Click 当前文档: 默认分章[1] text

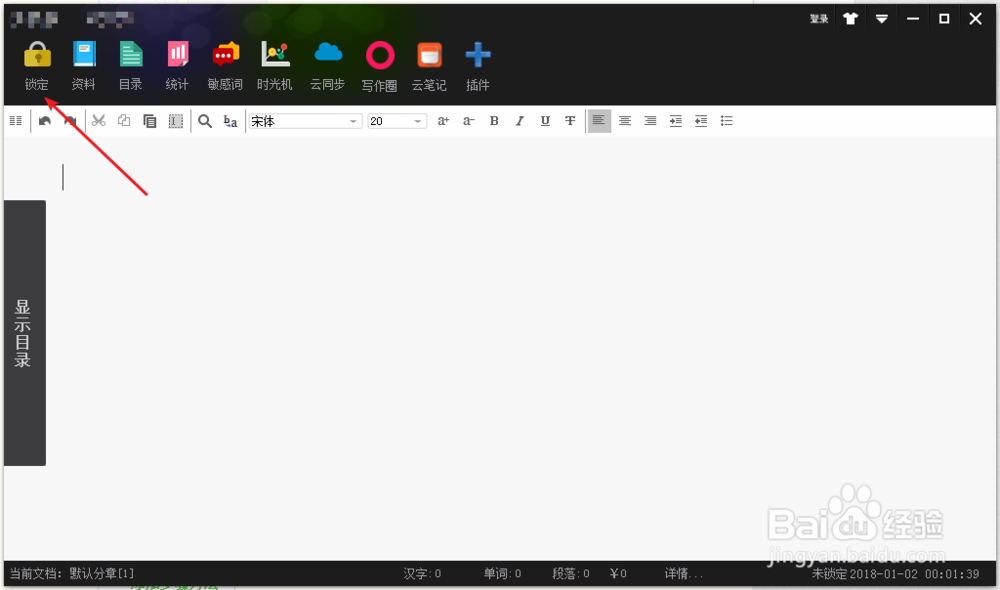pos(72,573)
